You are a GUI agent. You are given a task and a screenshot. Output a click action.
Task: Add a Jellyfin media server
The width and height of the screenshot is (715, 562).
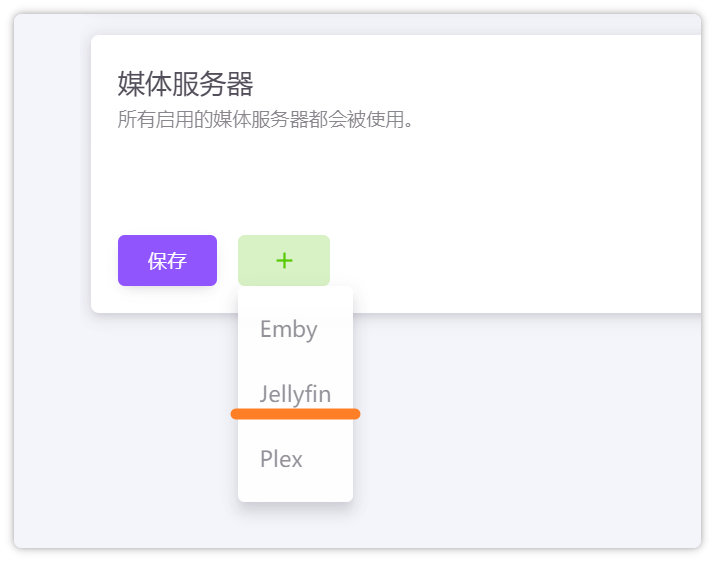295,393
